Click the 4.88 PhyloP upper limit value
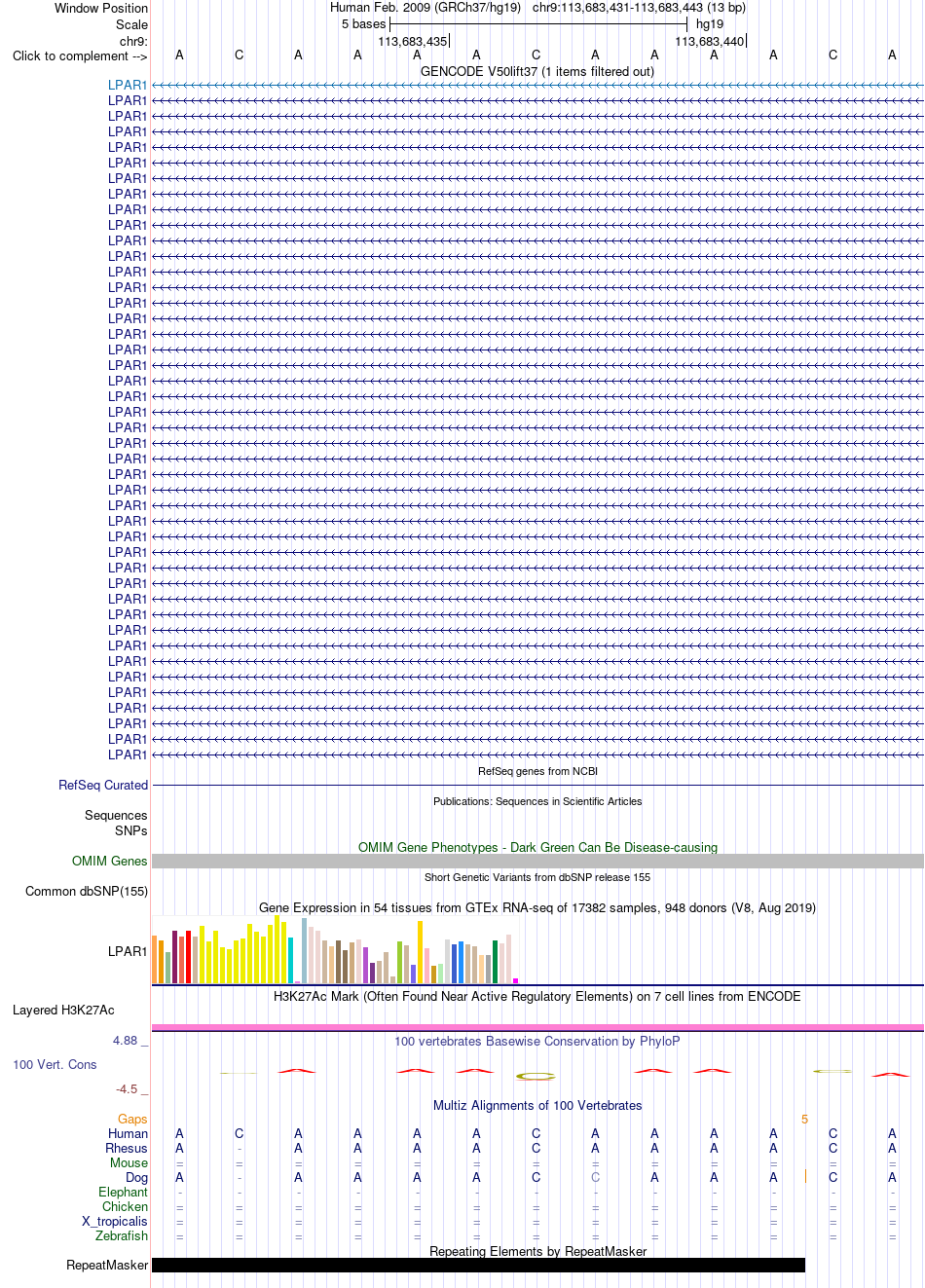925x1288 pixels. tap(126, 1041)
